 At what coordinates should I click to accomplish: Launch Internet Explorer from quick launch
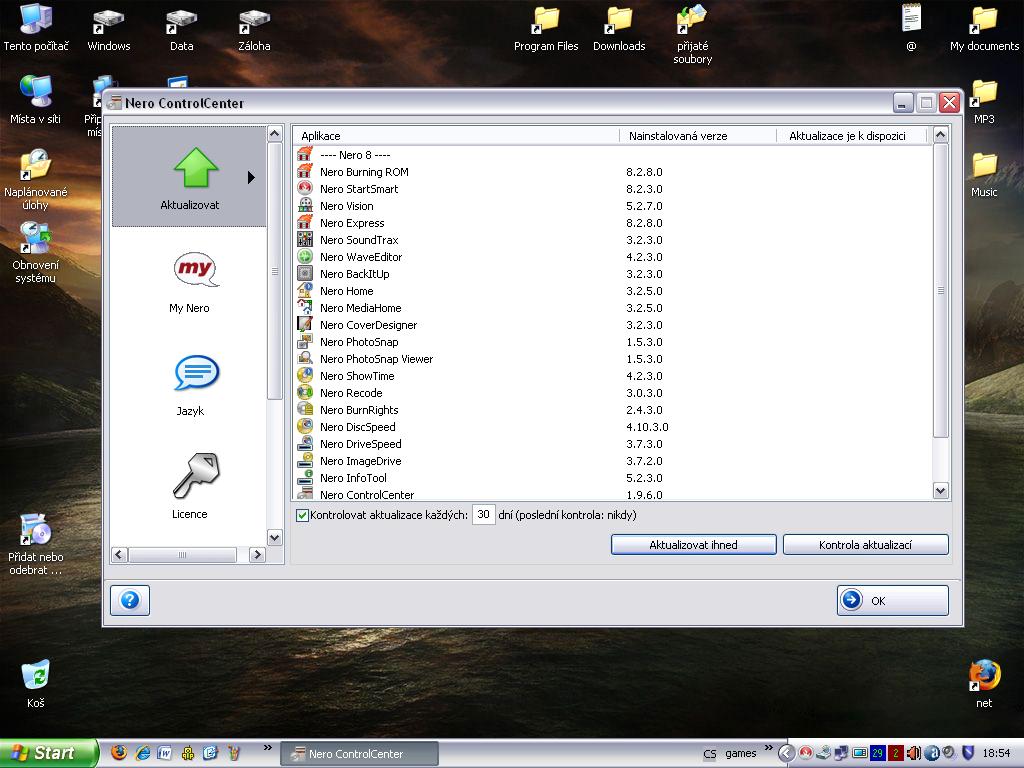pos(142,753)
